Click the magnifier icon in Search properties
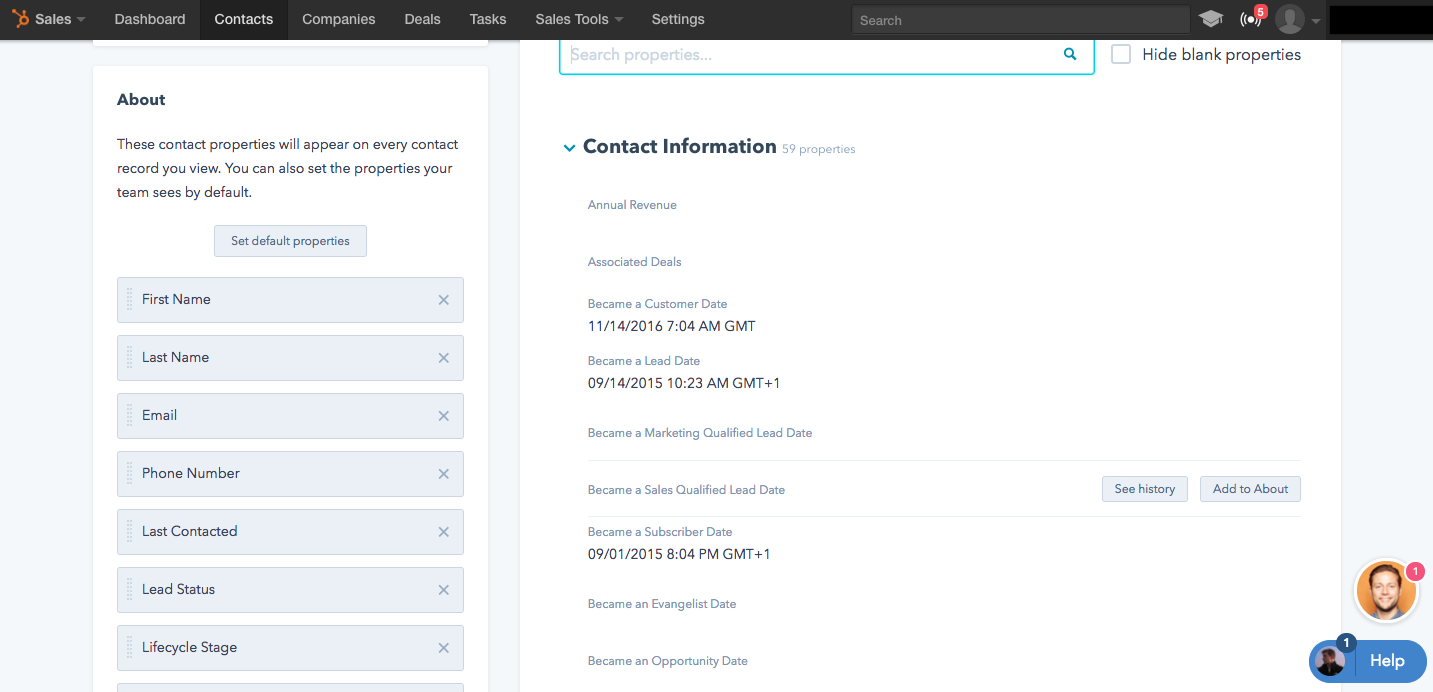Image resolution: width=1433 pixels, height=692 pixels. point(1070,55)
